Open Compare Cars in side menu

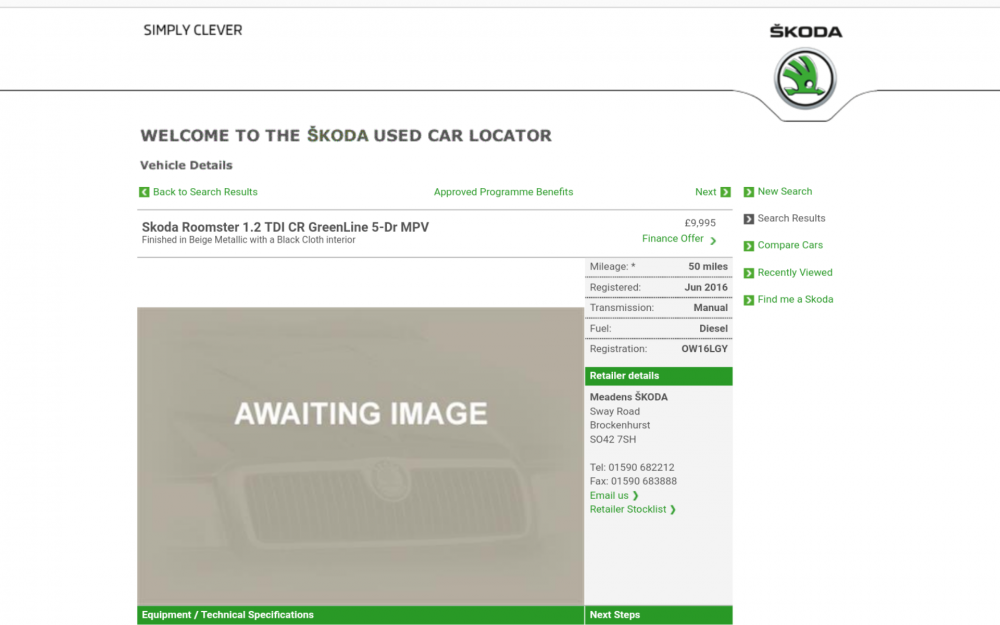(790, 245)
